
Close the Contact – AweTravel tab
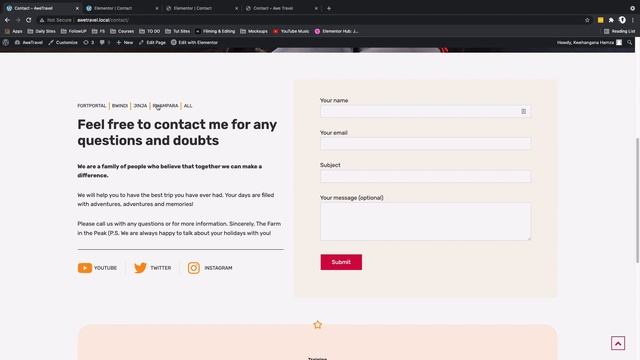click(x=77, y=8)
